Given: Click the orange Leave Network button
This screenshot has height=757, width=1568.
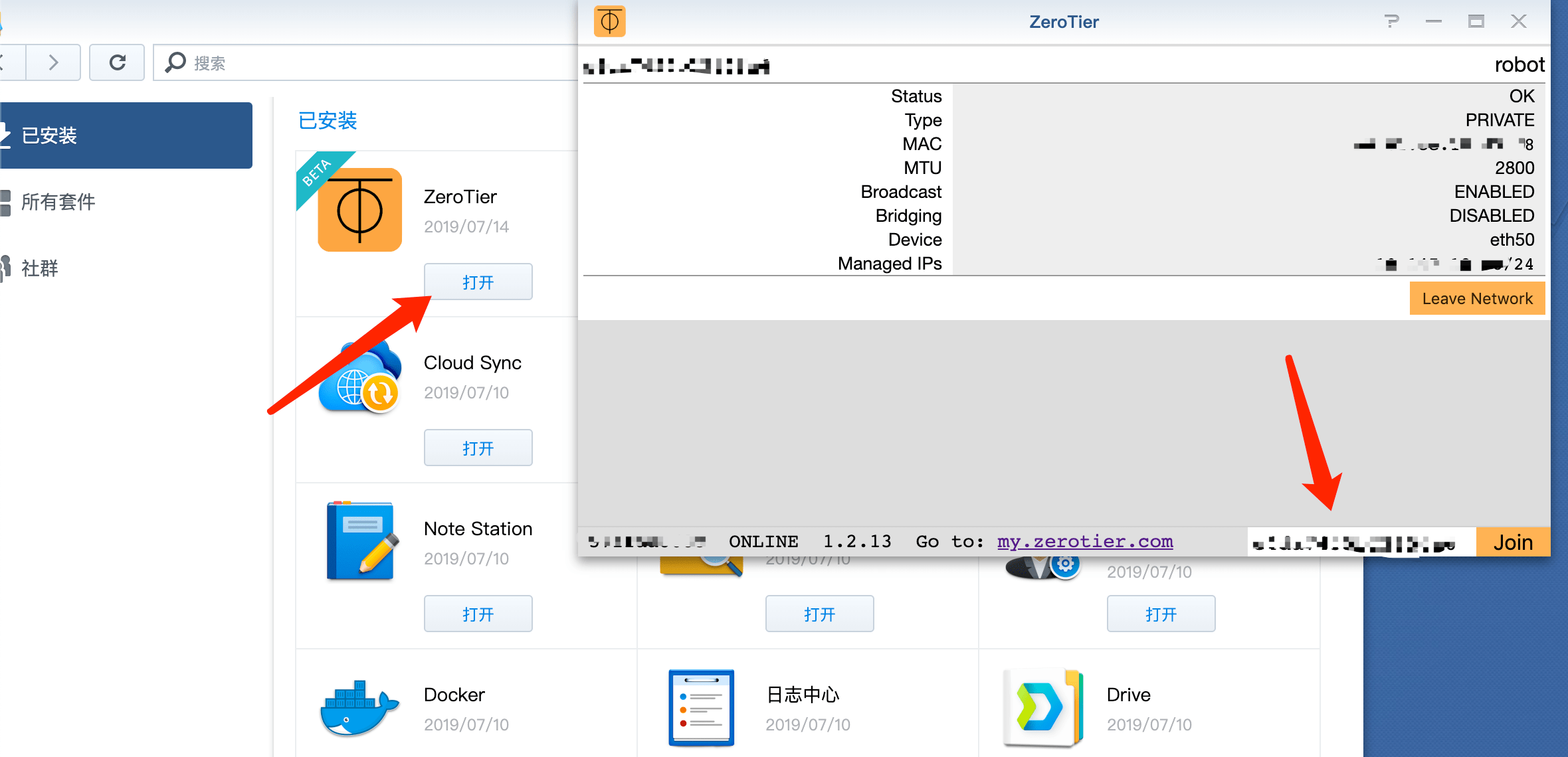Looking at the screenshot, I should point(1477,299).
